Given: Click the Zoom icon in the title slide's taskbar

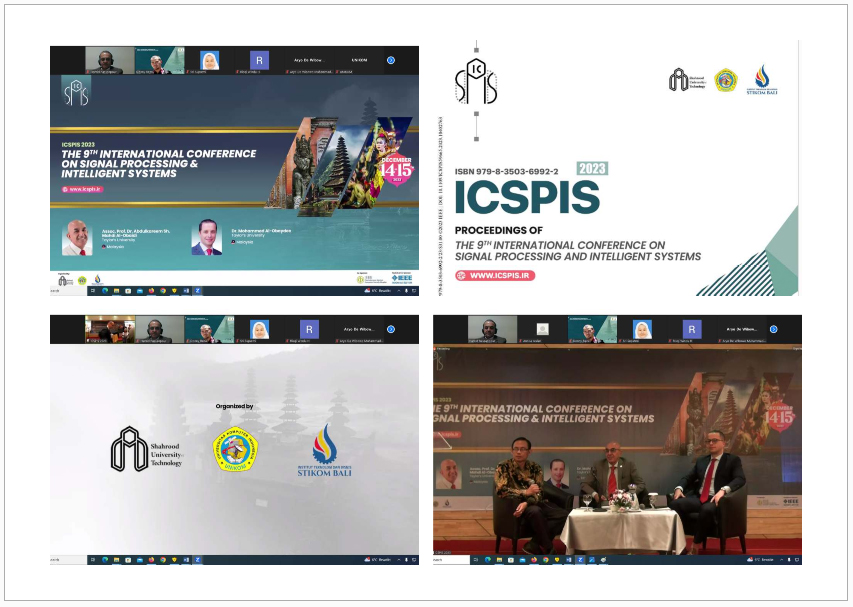Looking at the screenshot, I should pos(198,291).
